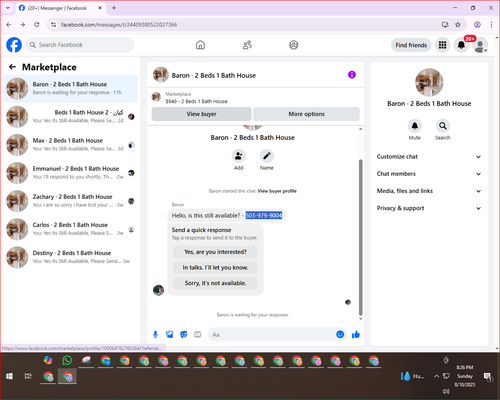The width and height of the screenshot is (500, 400).
Task: Click the Facebook logo
Action: click(14, 45)
